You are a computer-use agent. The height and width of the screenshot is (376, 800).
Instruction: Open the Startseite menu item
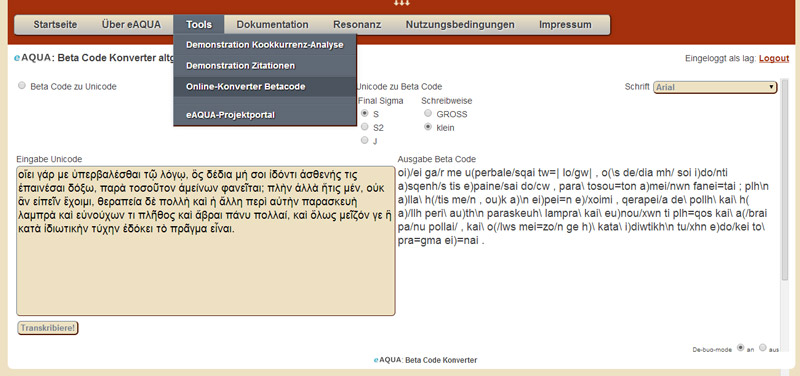coord(55,24)
